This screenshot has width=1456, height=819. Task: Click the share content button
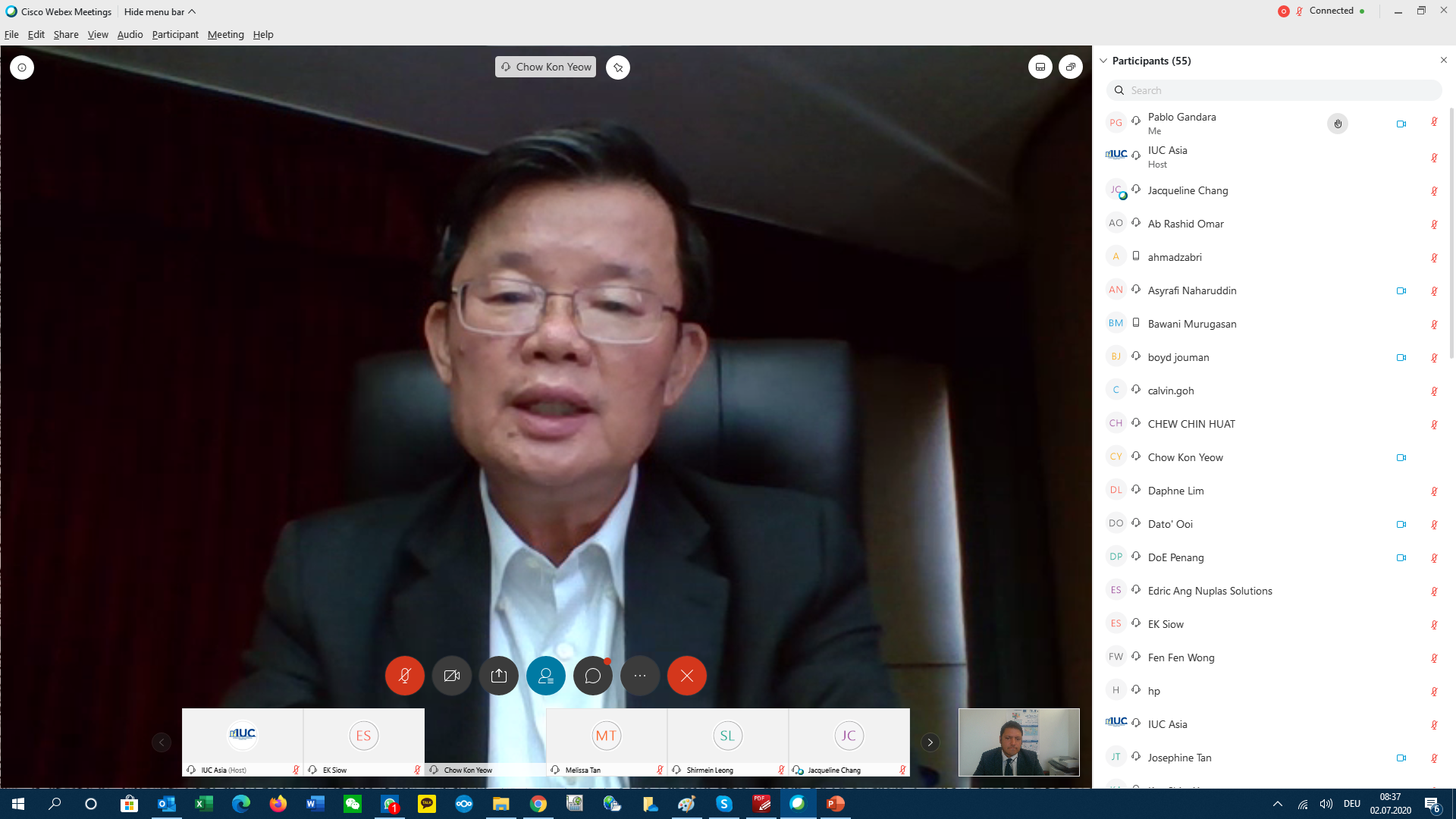pyautogui.click(x=498, y=676)
